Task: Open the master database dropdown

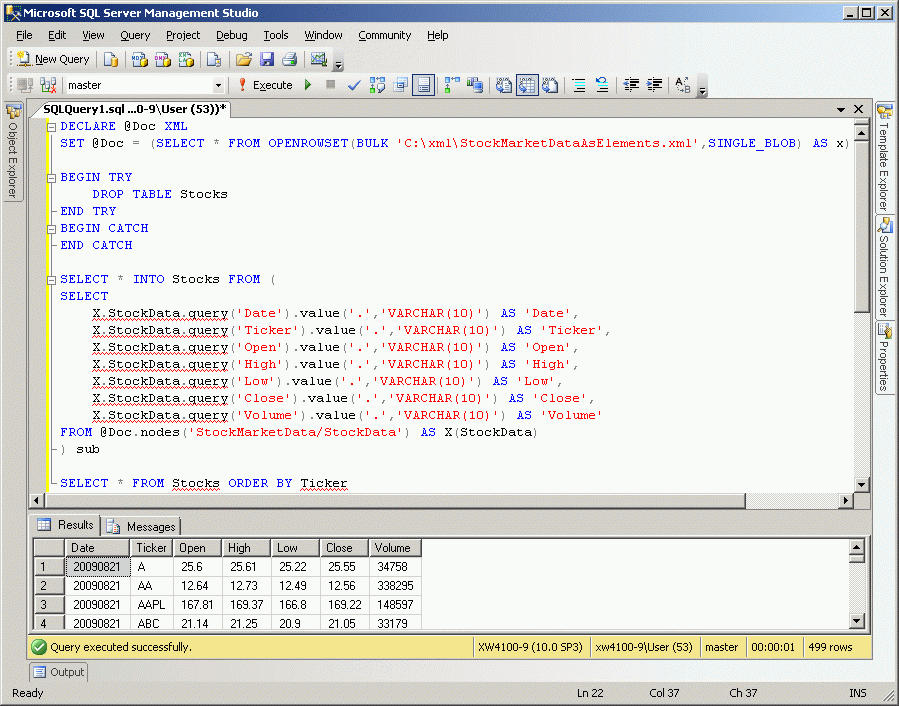Action: [218, 86]
